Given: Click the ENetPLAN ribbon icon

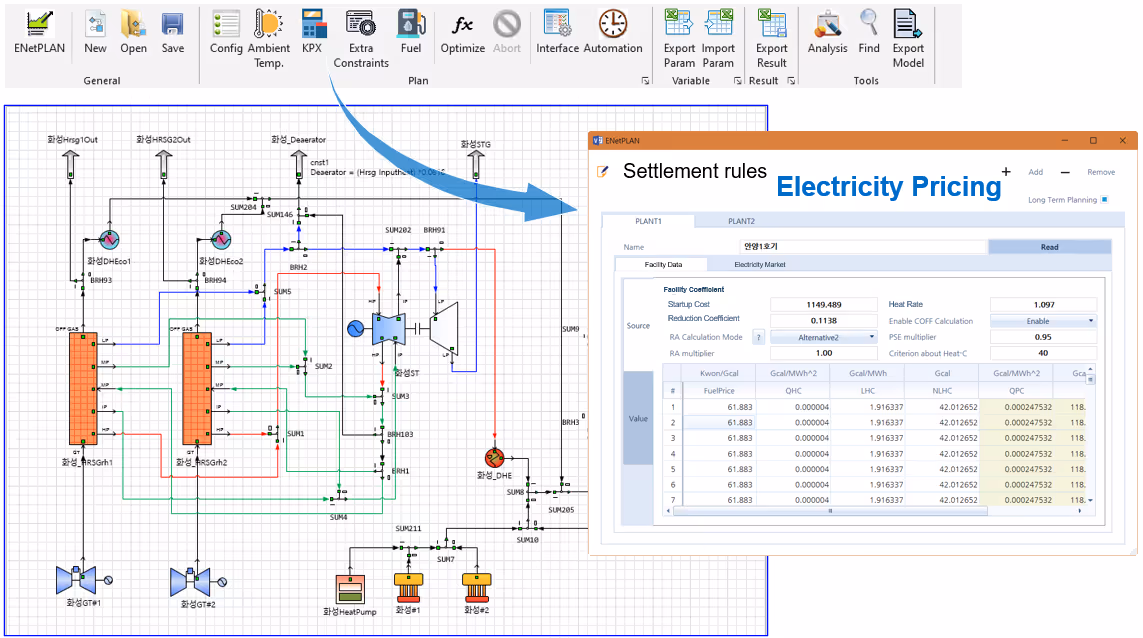Looking at the screenshot, I should (39, 33).
